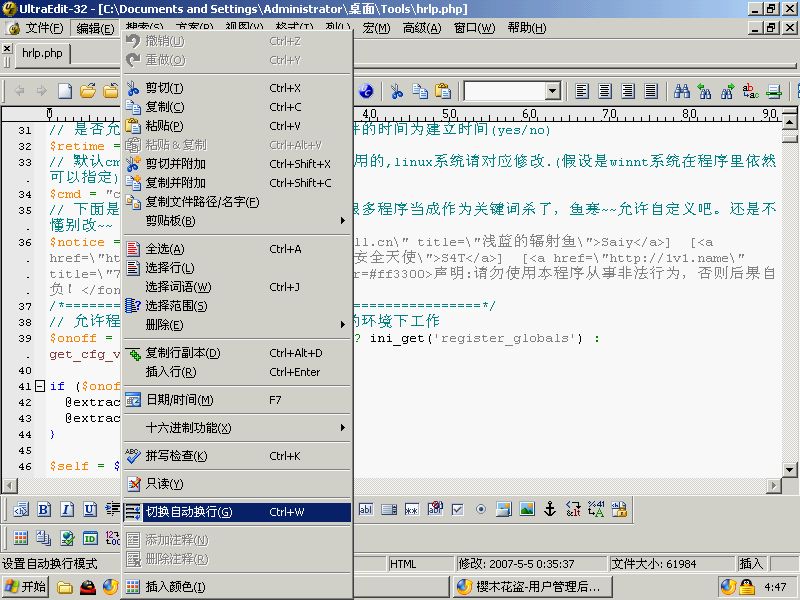Collapse the code fold at line 41
800x600 pixels.
pos(39,386)
